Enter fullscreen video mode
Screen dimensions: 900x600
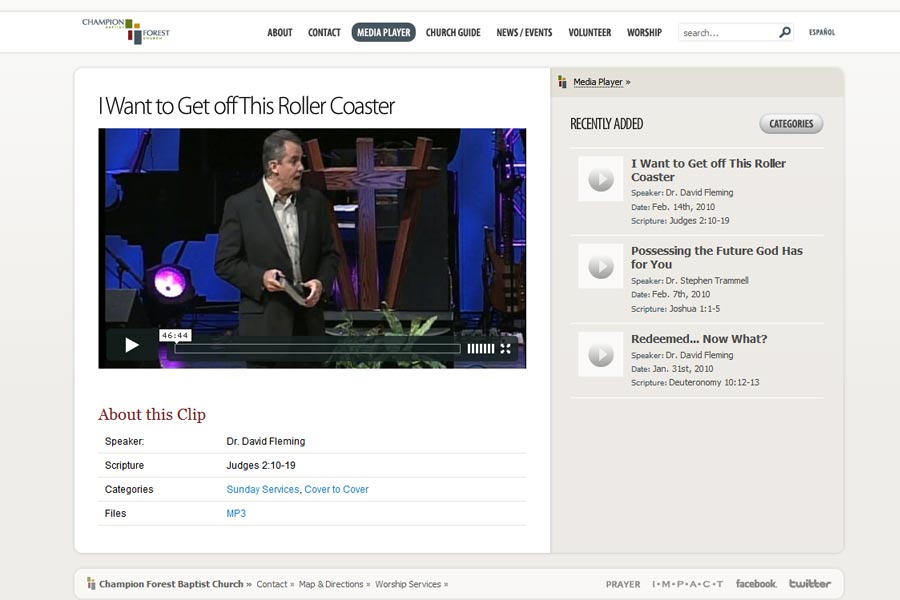click(505, 349)
